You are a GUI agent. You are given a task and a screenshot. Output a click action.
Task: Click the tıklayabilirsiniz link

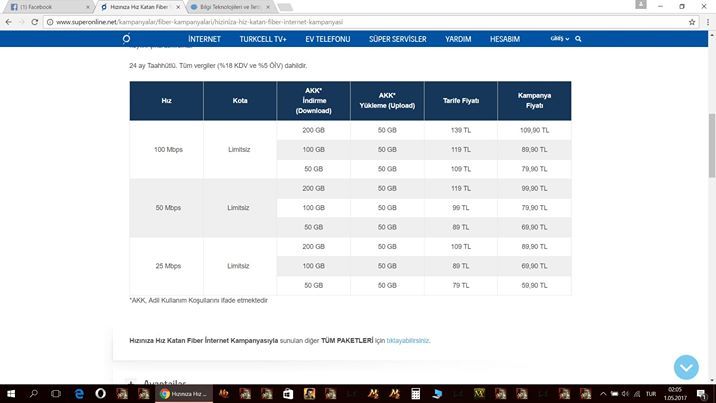tap(408, 340)
